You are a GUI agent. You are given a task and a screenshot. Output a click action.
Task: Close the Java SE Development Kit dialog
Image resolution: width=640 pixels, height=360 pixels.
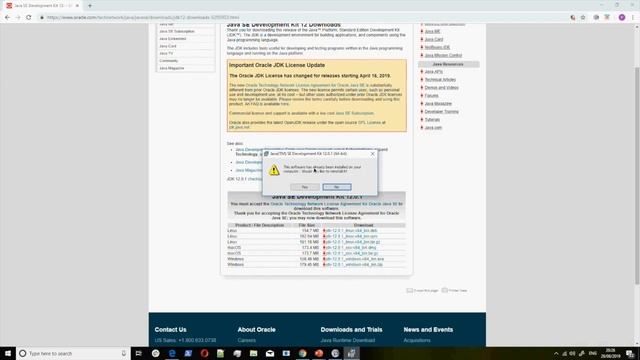click(372, 154)
